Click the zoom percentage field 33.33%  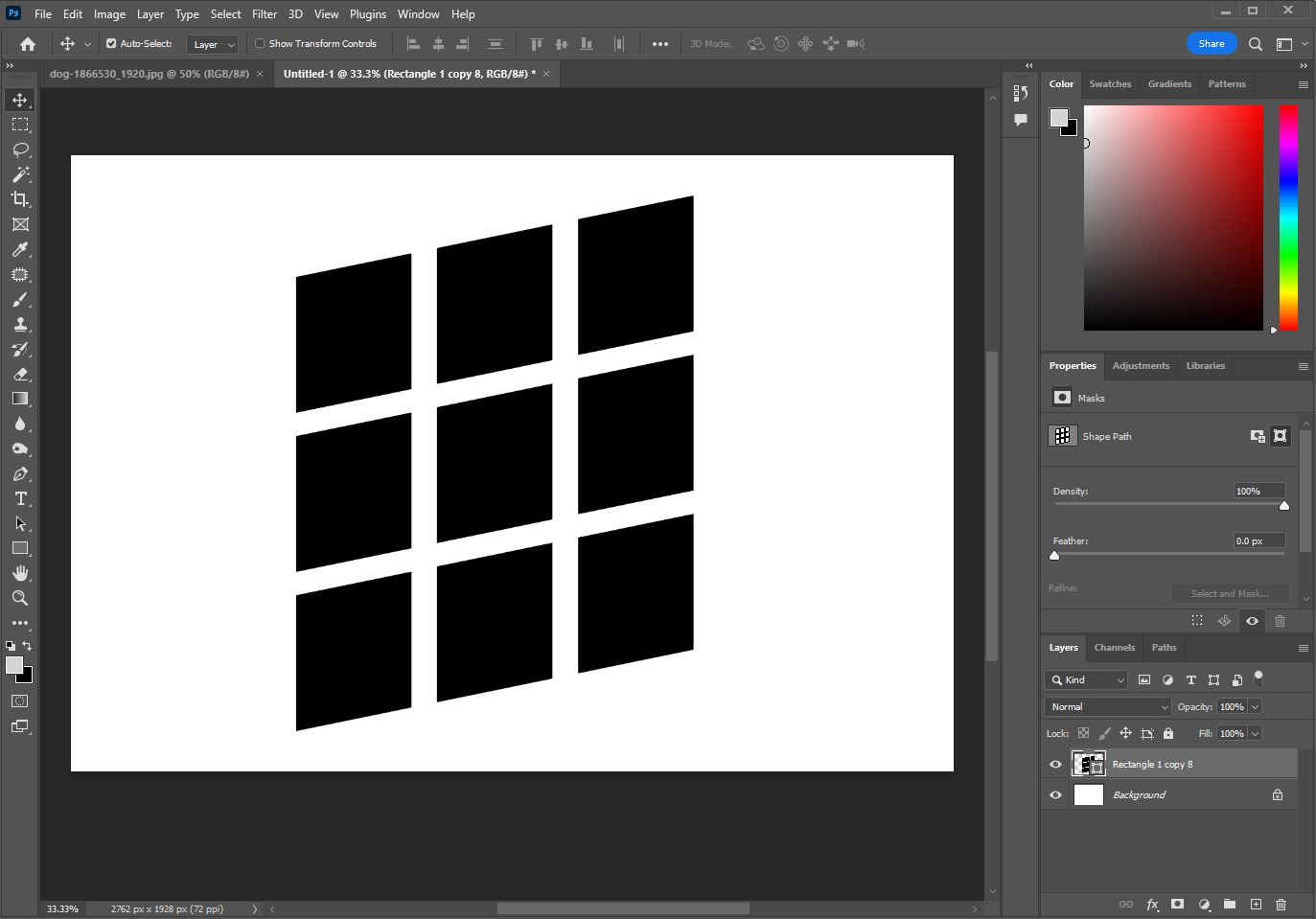tap(63, 909)
